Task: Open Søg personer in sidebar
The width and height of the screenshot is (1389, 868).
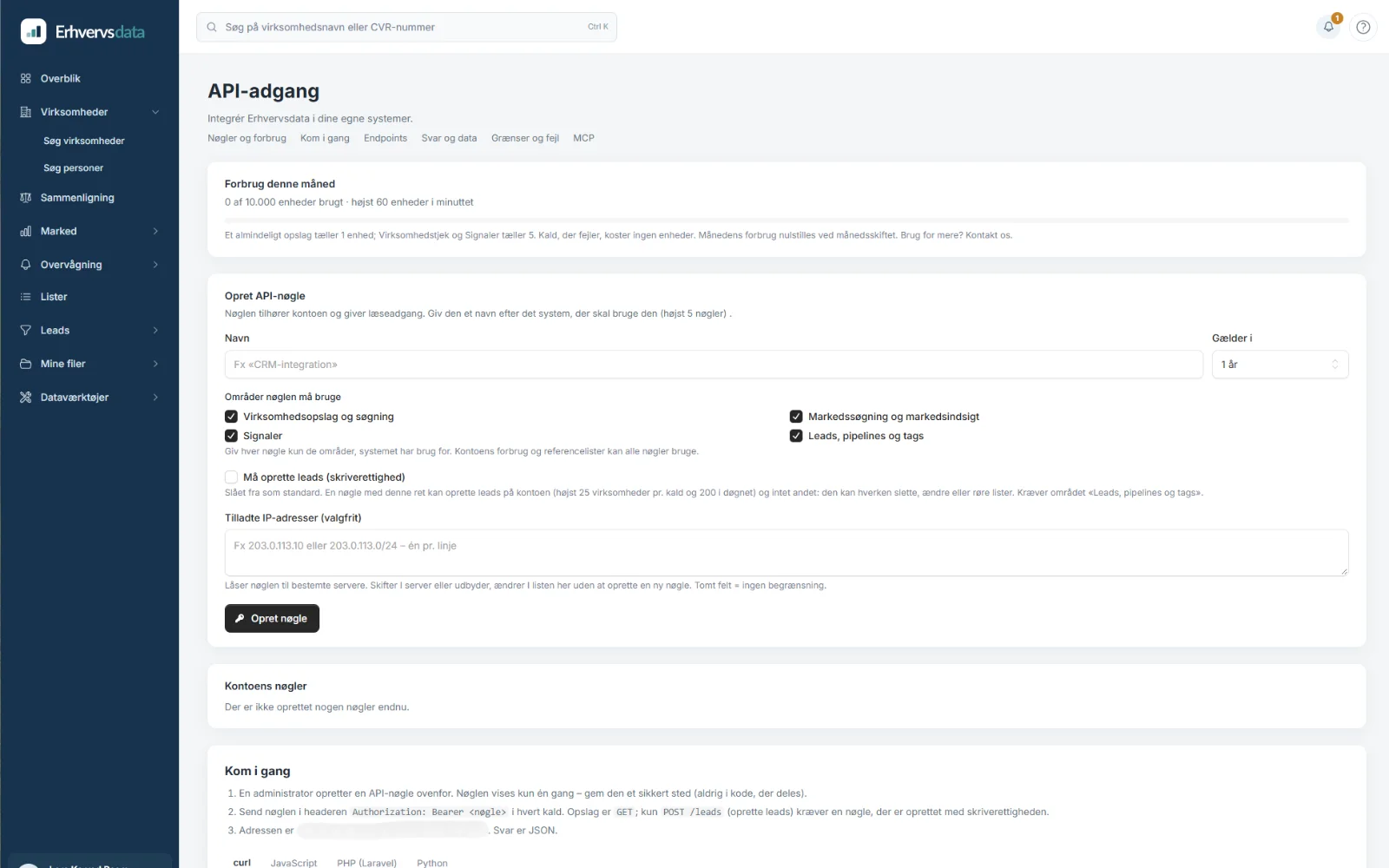Action: 73,168
